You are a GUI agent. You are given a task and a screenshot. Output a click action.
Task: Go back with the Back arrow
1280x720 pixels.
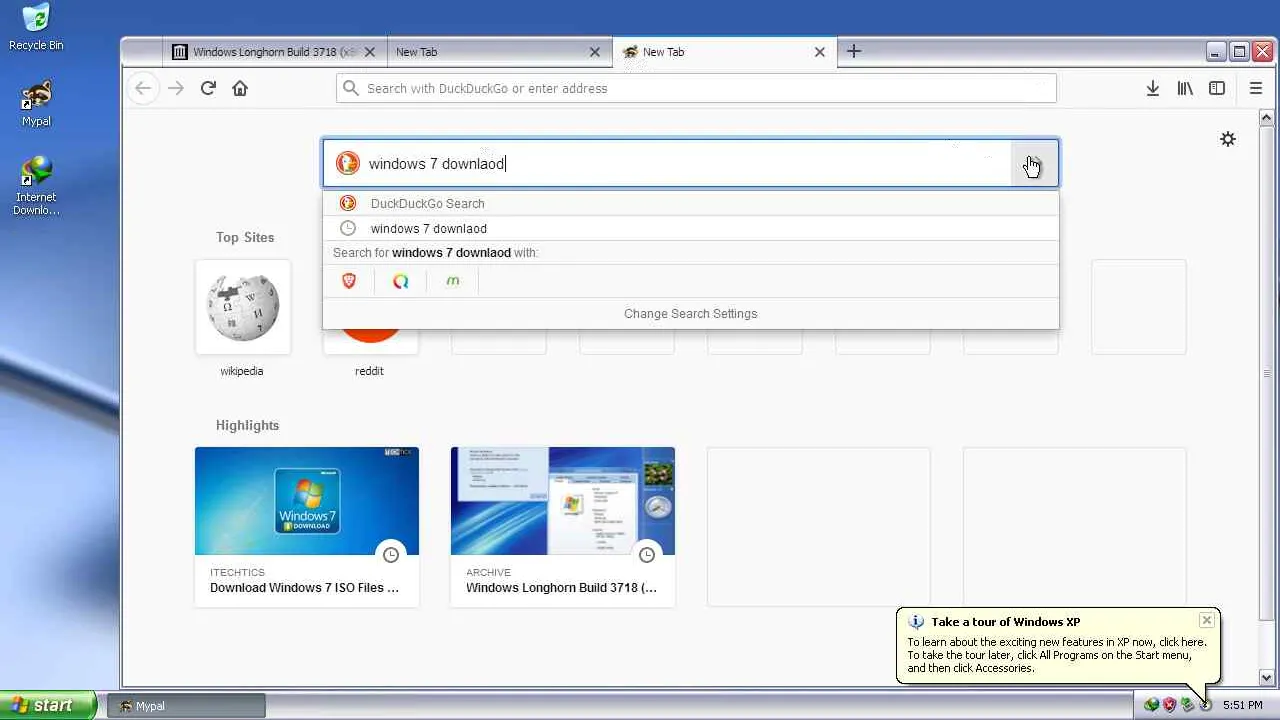click(x=143, y=88)
